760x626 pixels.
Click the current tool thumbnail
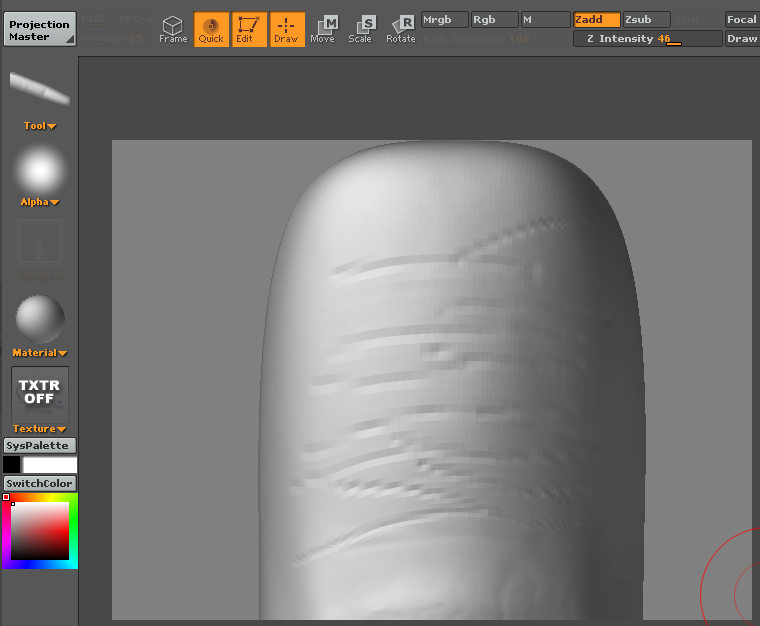(x=40, y=90)
